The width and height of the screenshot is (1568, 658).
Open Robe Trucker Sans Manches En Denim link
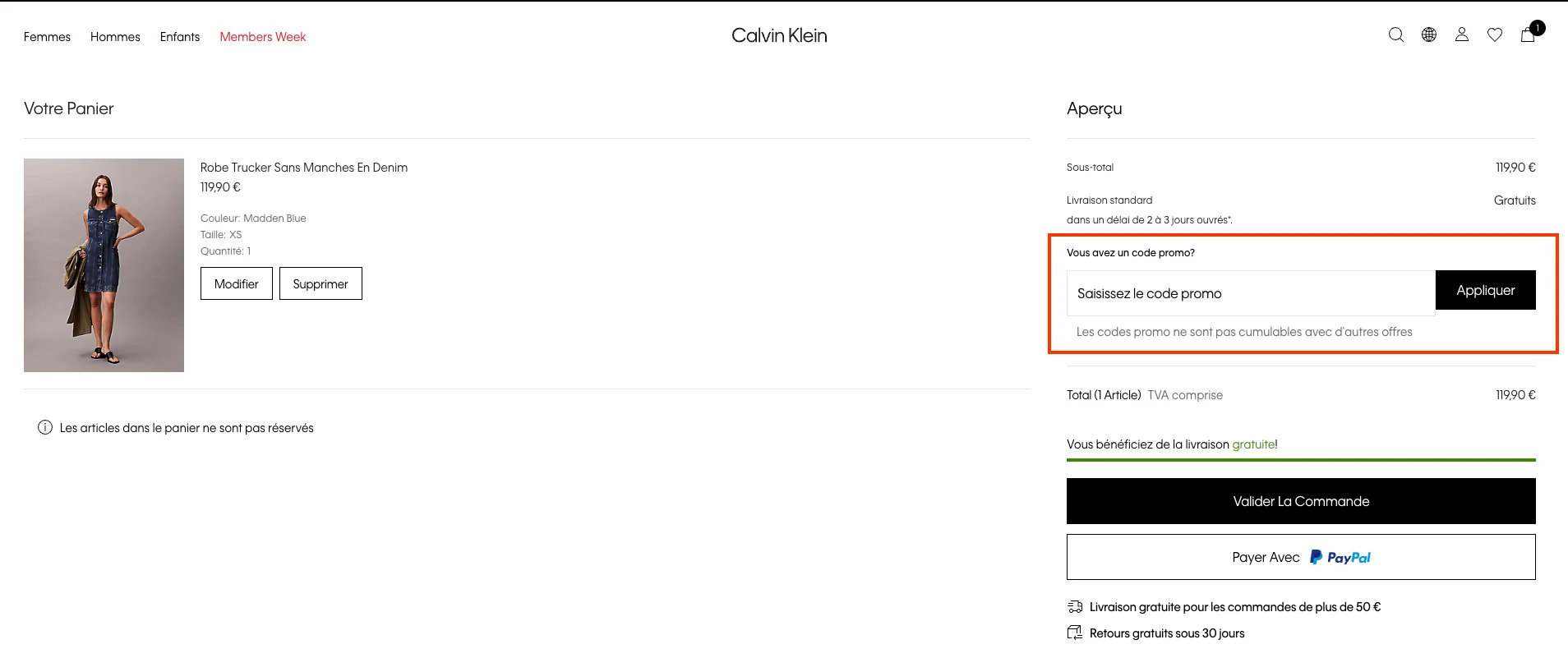coord(304,168)
